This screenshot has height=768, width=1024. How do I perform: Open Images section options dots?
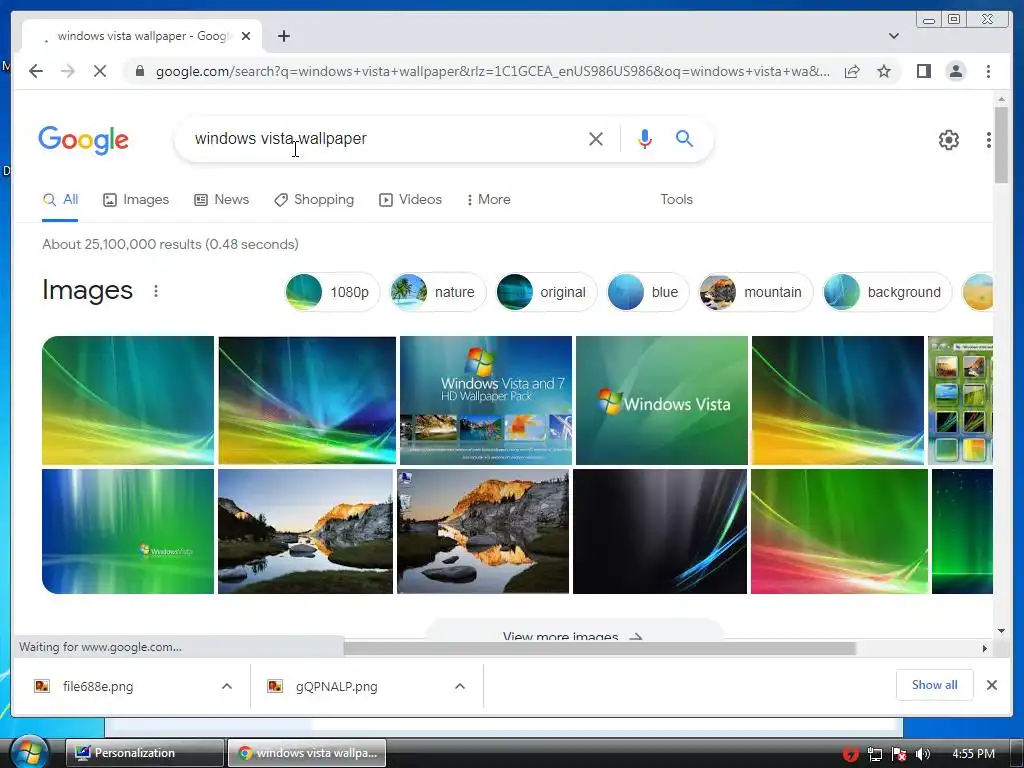155,291
